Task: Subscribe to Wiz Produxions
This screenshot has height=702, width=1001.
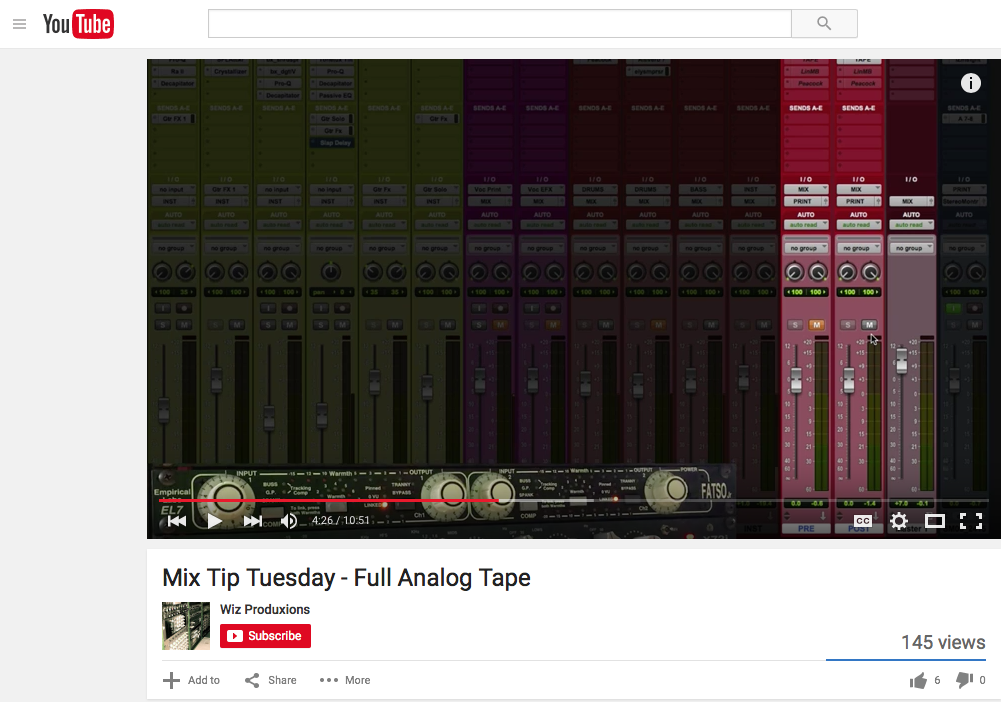Action: tap(266, 636)
